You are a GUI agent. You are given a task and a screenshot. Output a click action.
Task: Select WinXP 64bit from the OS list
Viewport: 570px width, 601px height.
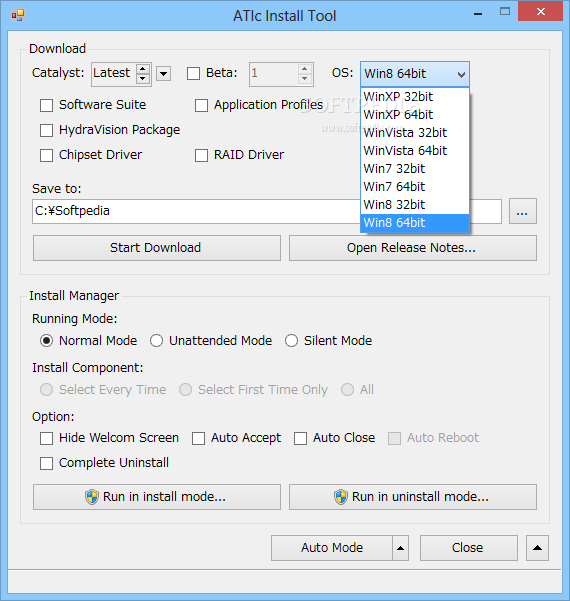pyautogui.click(x=415, y=115)
